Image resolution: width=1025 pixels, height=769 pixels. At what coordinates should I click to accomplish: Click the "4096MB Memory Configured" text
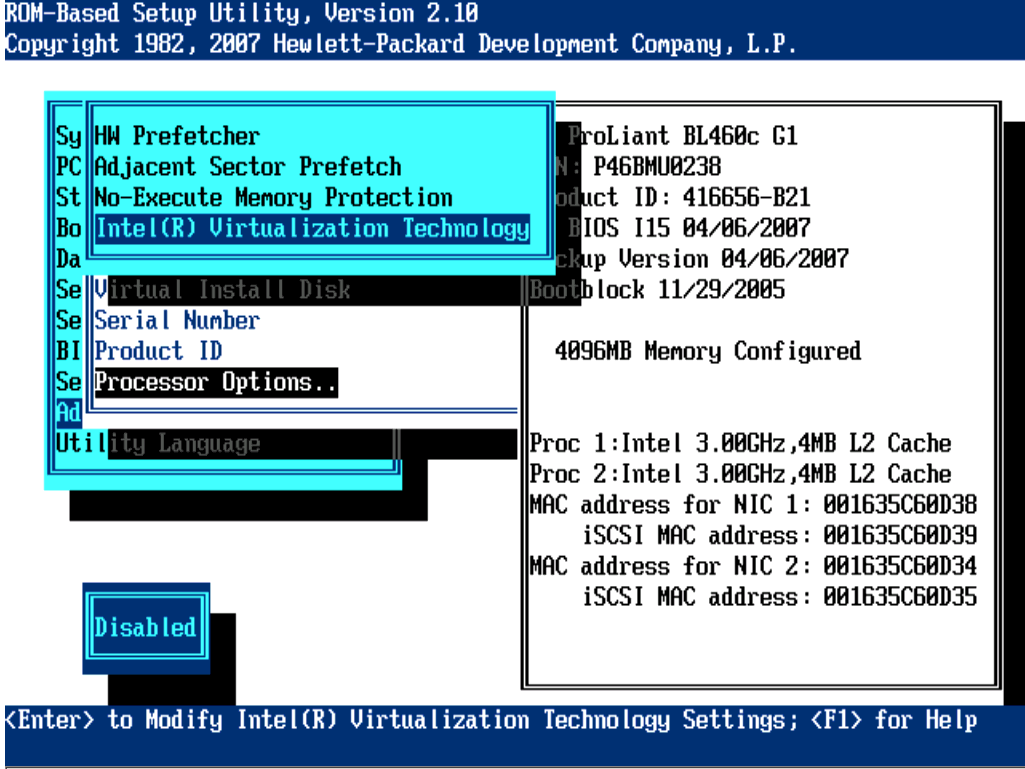[708, 351]
